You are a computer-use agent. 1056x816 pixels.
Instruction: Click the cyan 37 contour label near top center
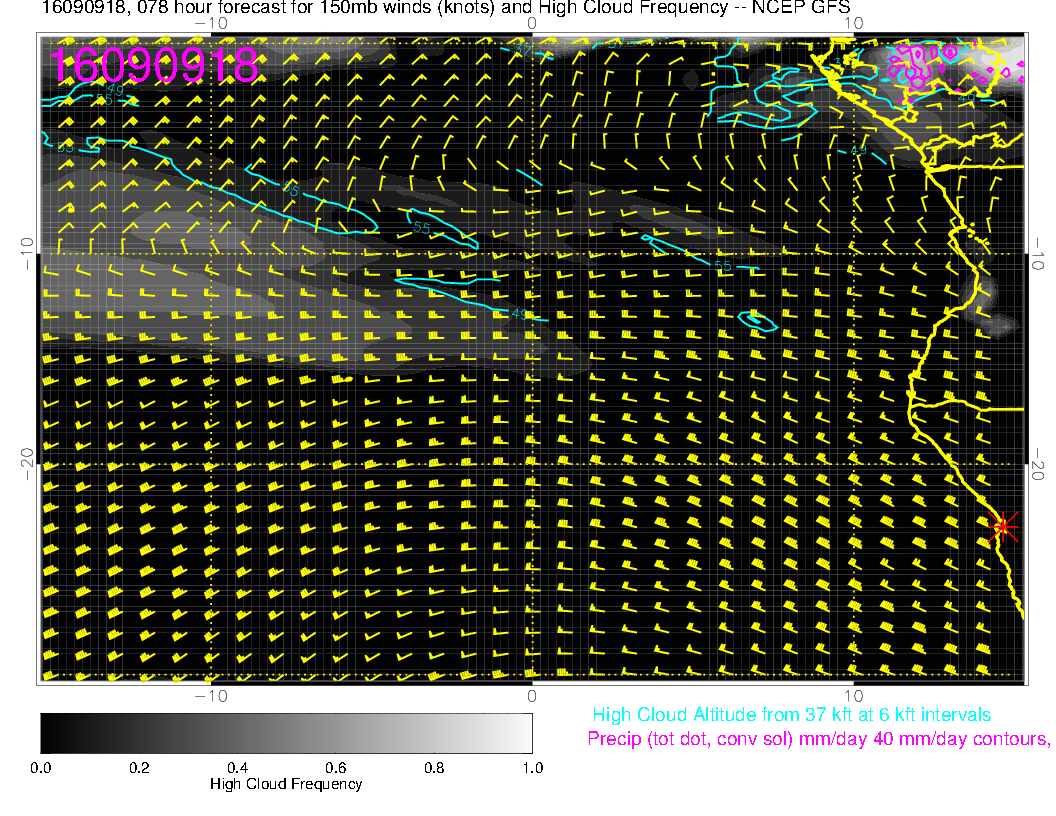point(524,49)
